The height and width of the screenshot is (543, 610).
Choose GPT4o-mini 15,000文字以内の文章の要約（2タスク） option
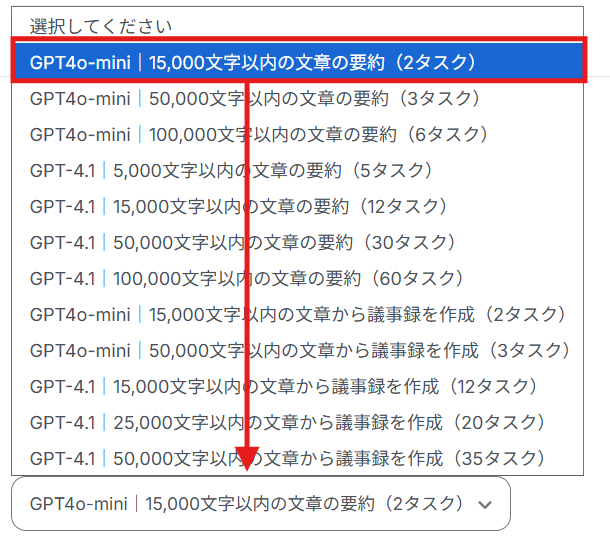[297, 62]
